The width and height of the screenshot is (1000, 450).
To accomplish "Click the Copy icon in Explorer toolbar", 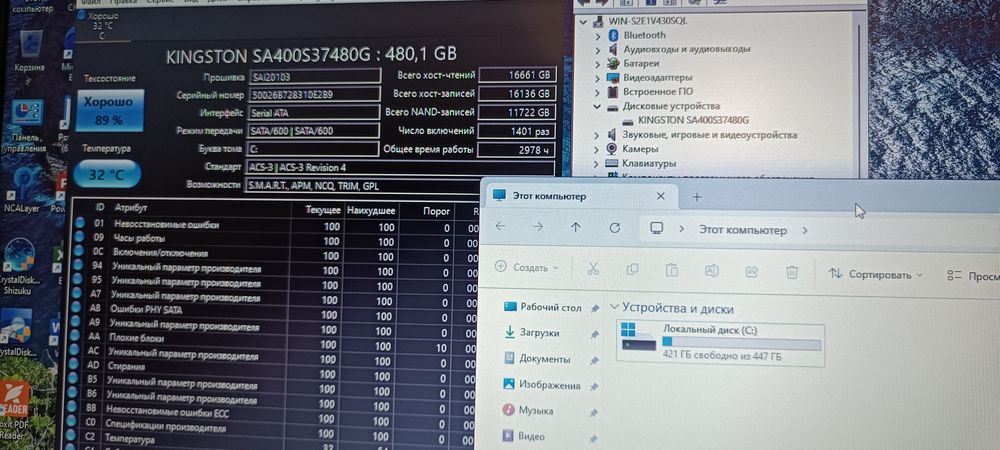I will (632, 270).
